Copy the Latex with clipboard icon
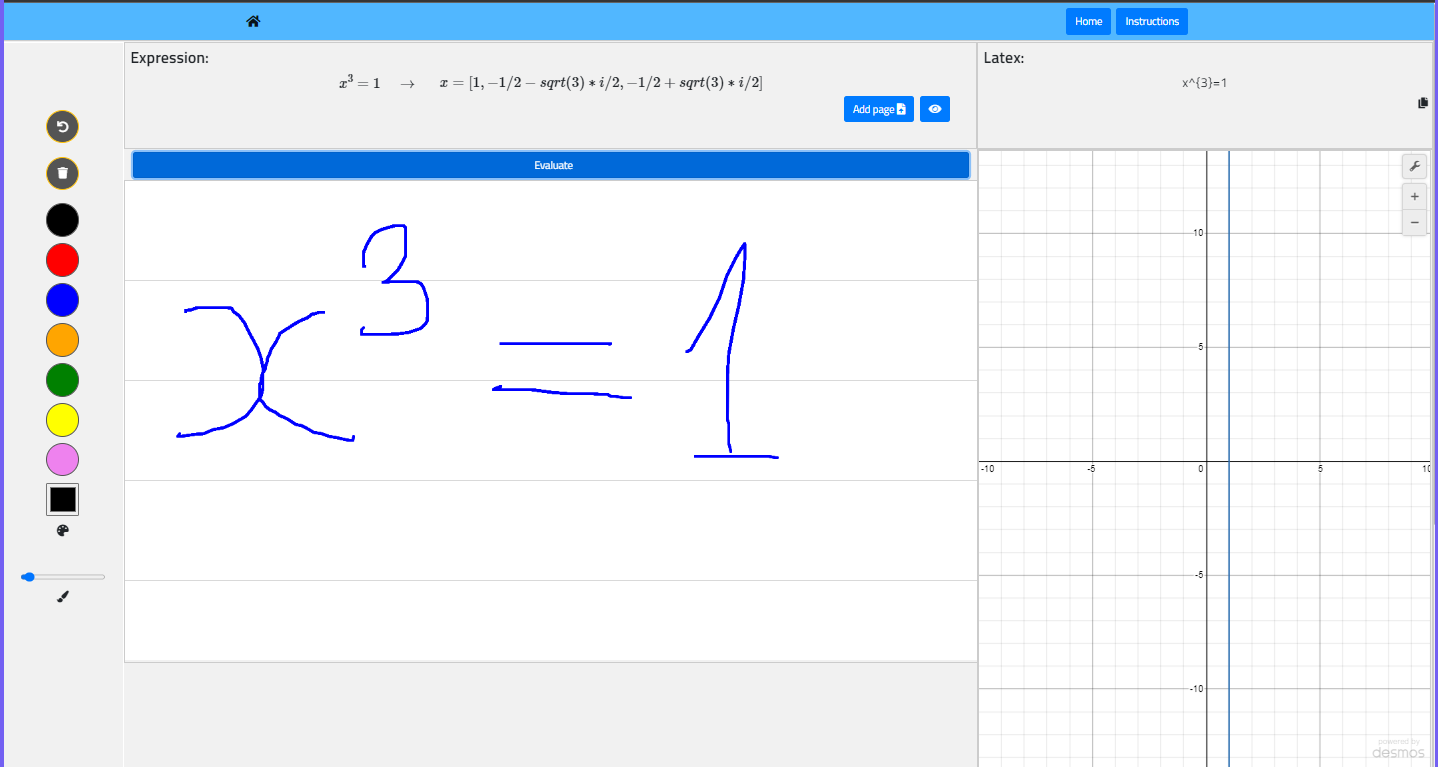 click(x=1423, y=103)
